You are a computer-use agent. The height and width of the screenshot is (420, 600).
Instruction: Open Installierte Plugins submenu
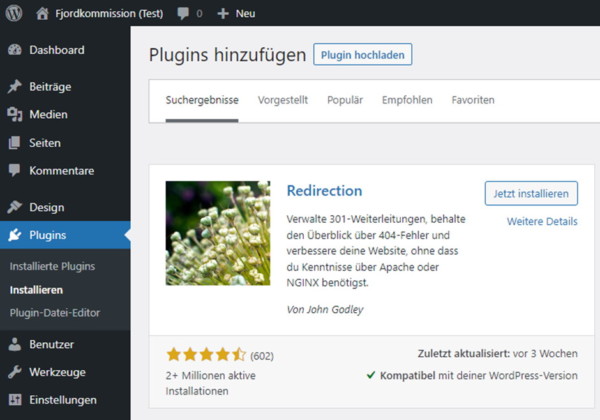[x=52, y=266]
